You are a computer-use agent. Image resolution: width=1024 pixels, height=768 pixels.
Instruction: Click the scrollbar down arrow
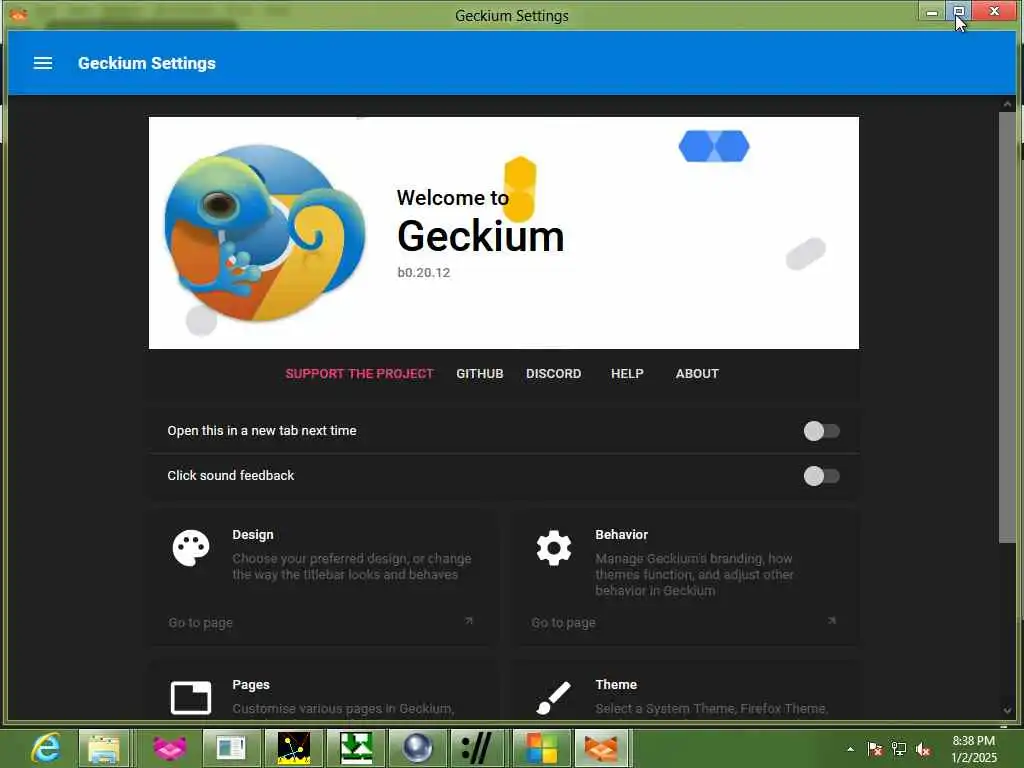pyautogui.click(x=1007, y=711)
